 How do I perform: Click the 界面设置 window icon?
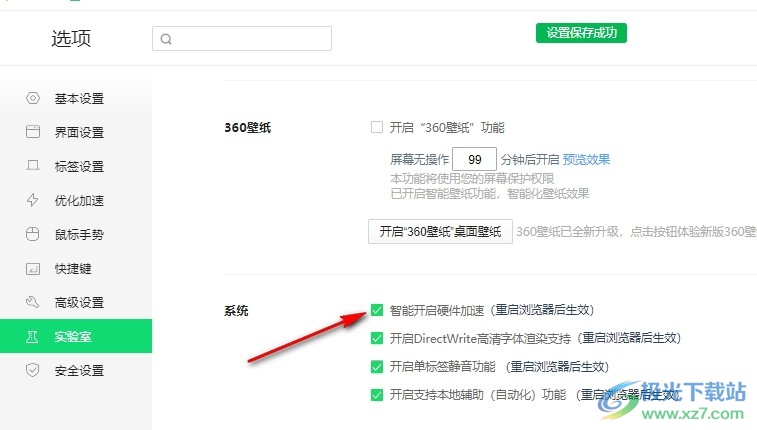pyautogui.click(x=33, y=132)
